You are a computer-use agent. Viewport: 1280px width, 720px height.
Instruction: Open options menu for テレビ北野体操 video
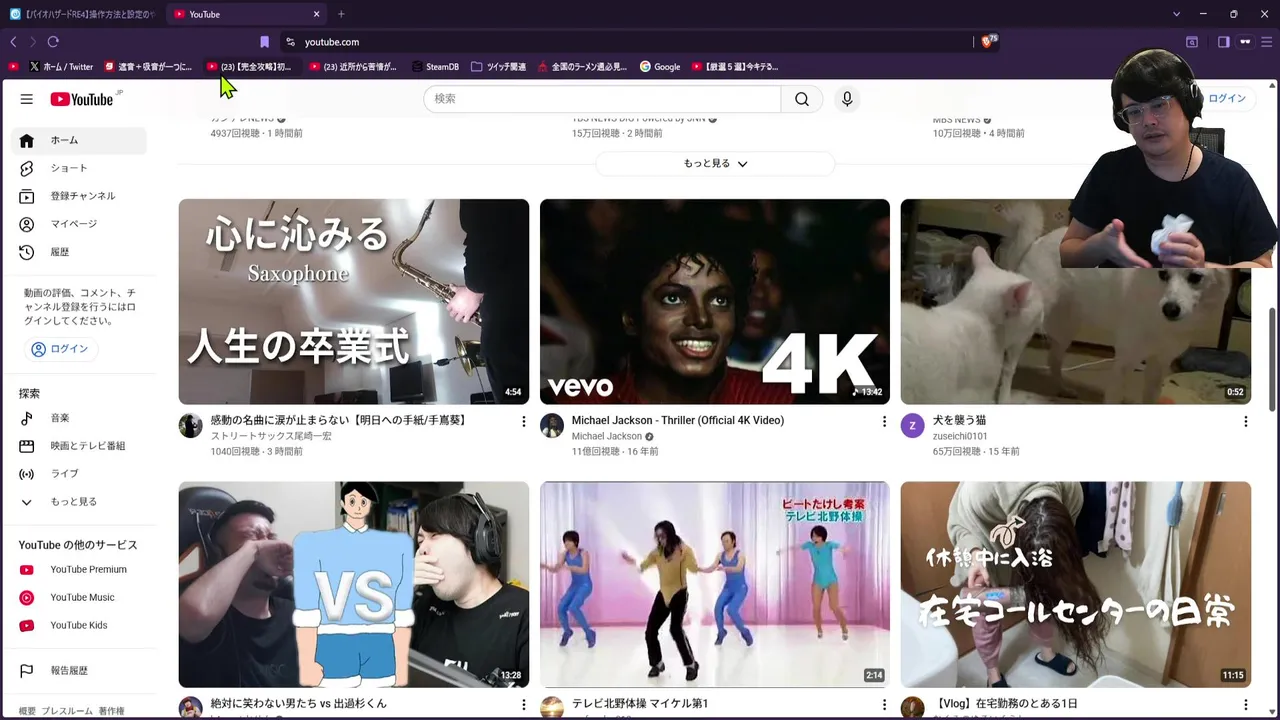coord(884,705)
